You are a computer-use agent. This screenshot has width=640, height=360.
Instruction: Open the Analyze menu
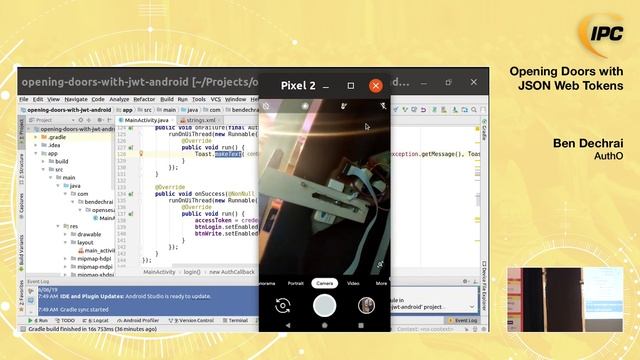[x=119, y=99]
